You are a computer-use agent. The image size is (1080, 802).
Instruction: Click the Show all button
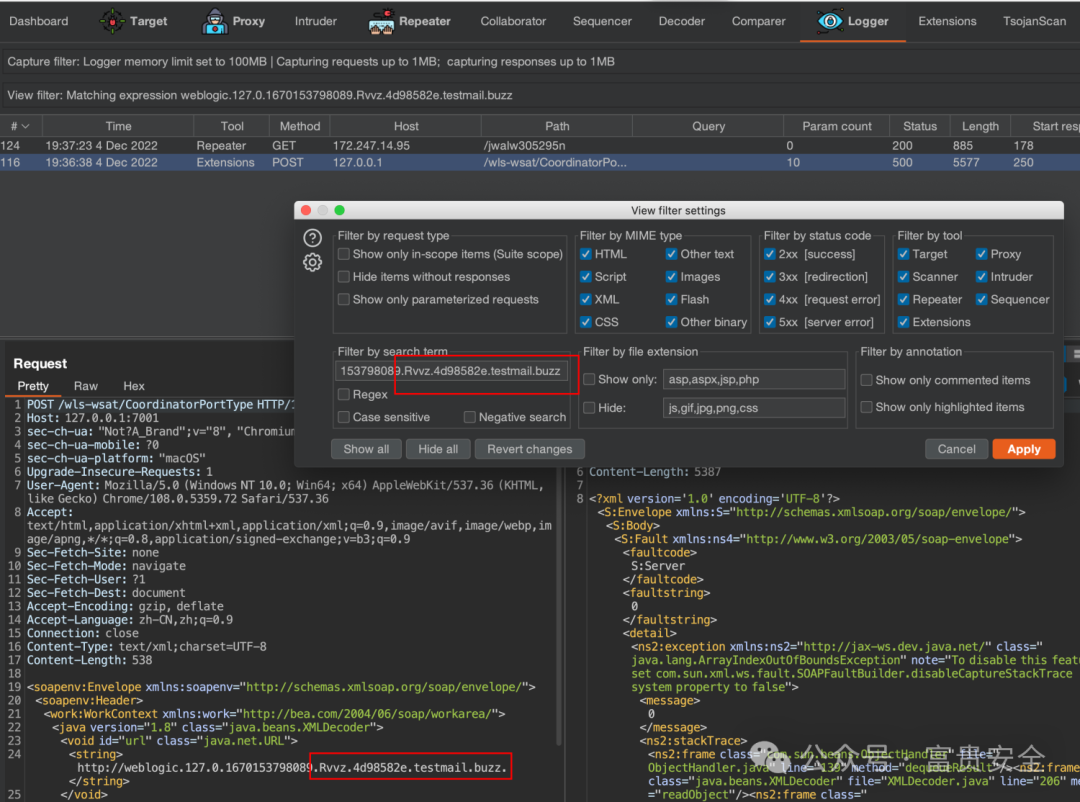click(x=366, y=449)
